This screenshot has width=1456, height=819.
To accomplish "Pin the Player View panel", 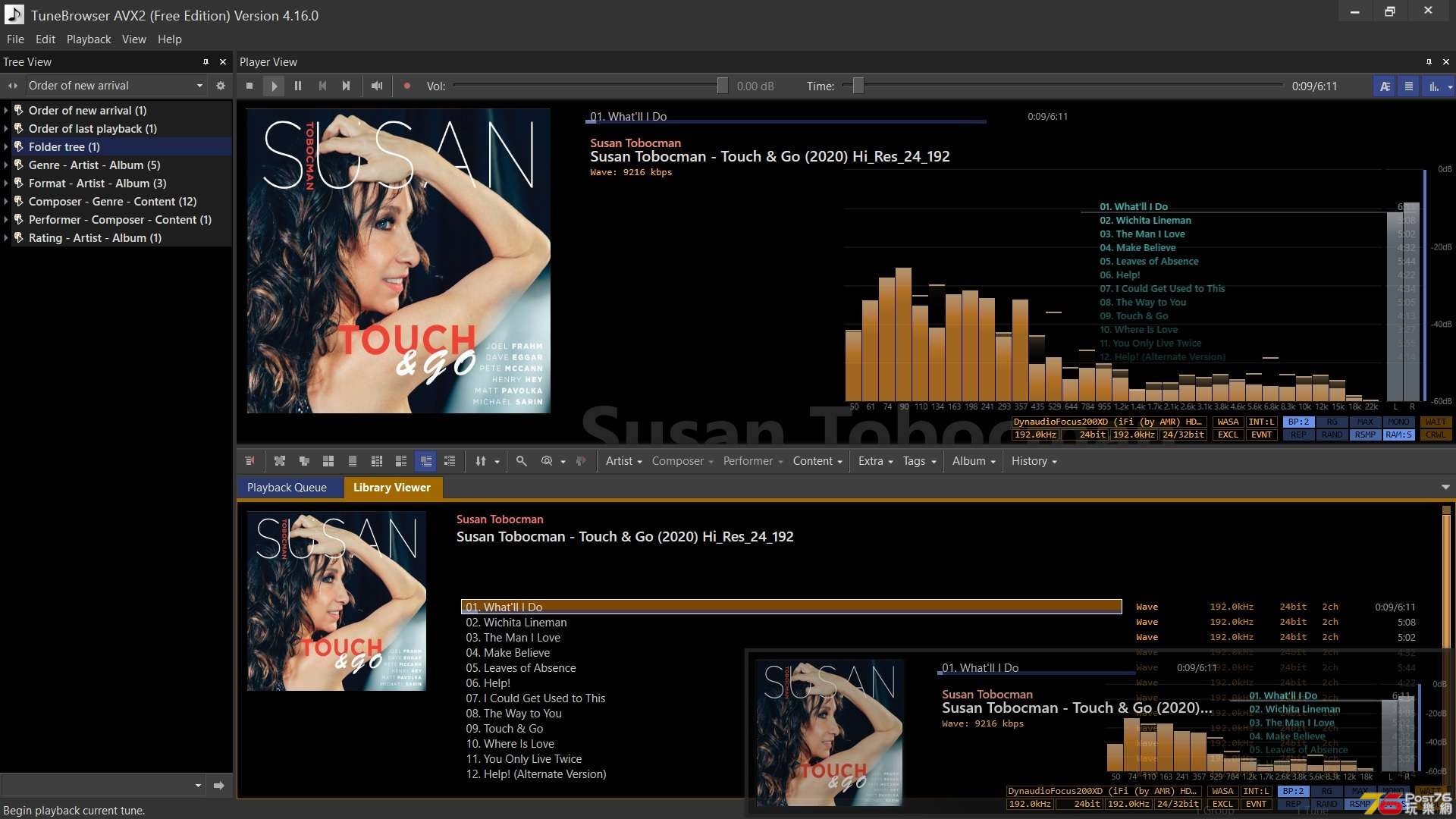I will tap(1429, 62).
